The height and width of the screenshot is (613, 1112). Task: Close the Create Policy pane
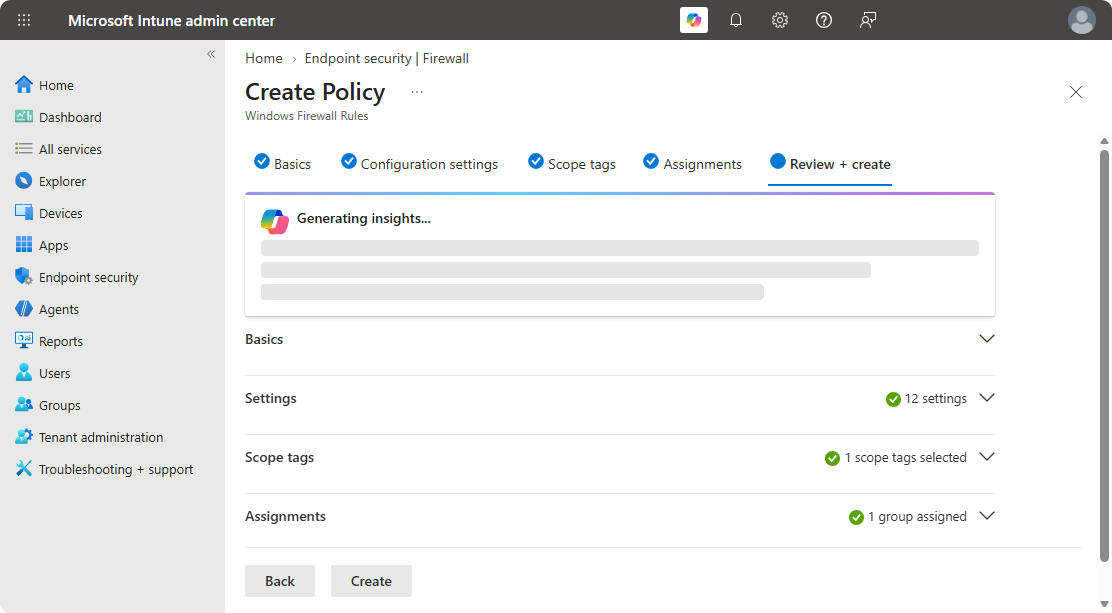pyautogui.click(x=1075, y=92)
